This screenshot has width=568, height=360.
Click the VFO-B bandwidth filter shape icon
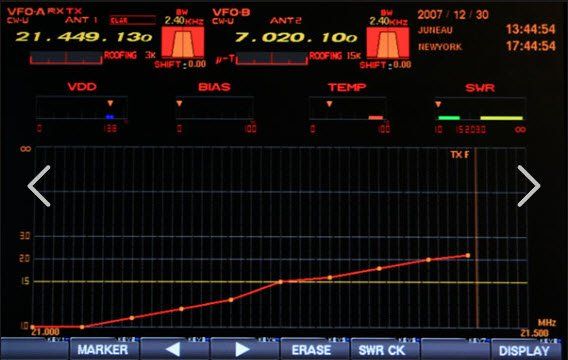[388, 43]
